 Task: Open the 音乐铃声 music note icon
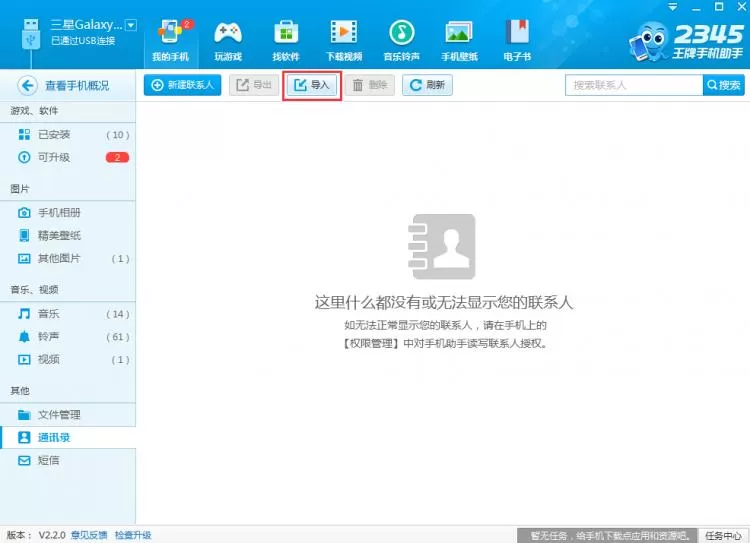[x=401, y=33]
